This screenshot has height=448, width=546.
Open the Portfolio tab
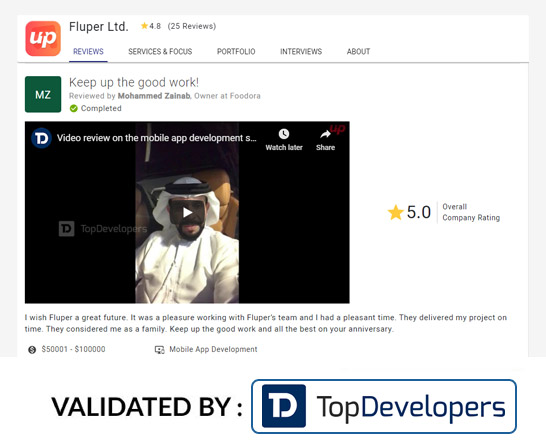[x=236, y=52]
